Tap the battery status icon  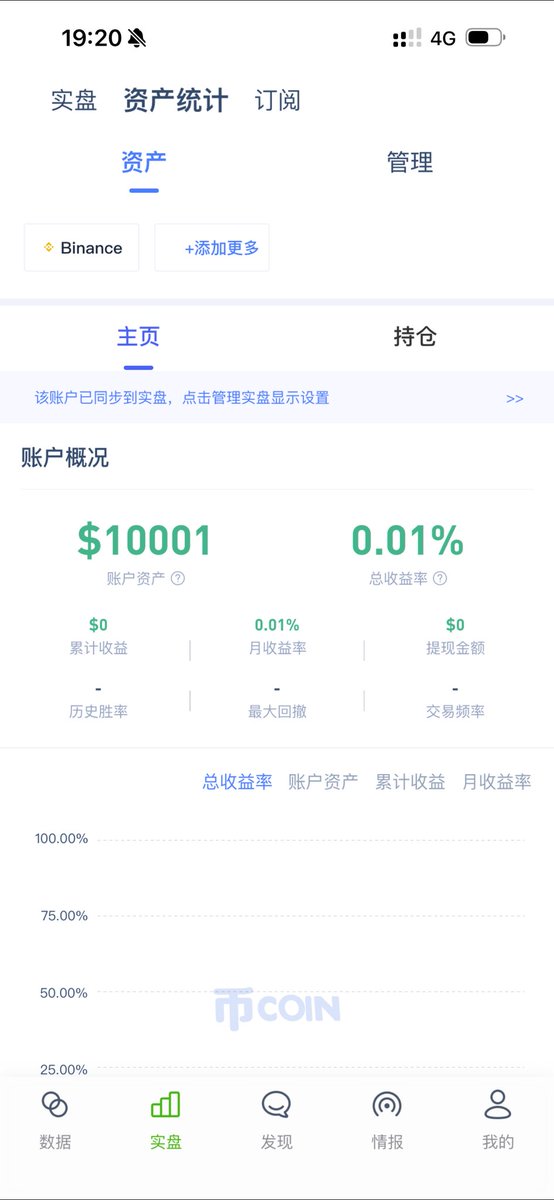[486, 38]
